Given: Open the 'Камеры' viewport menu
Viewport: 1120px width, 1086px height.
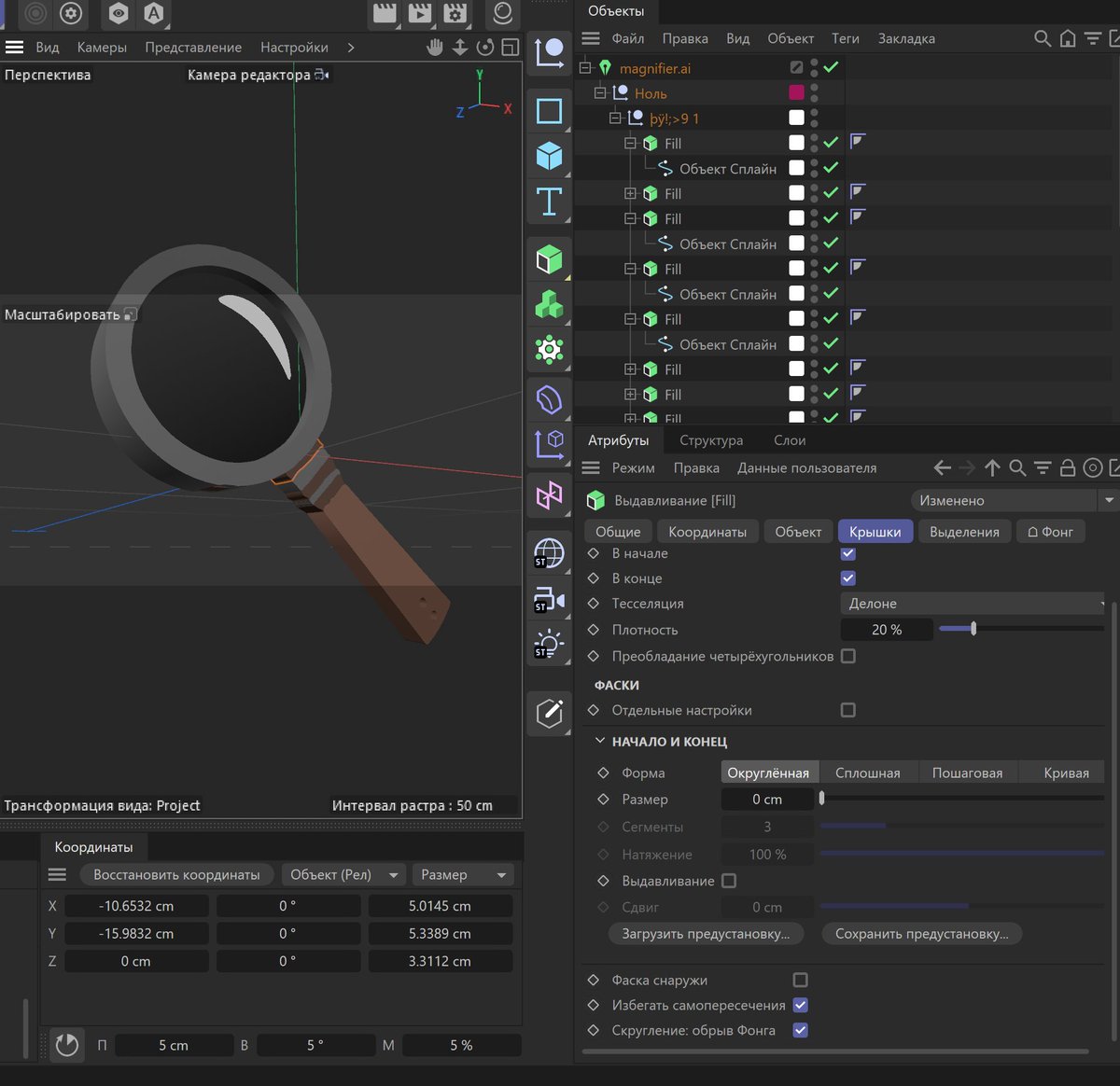Looking at the screenshot, I should click(102, 47).
